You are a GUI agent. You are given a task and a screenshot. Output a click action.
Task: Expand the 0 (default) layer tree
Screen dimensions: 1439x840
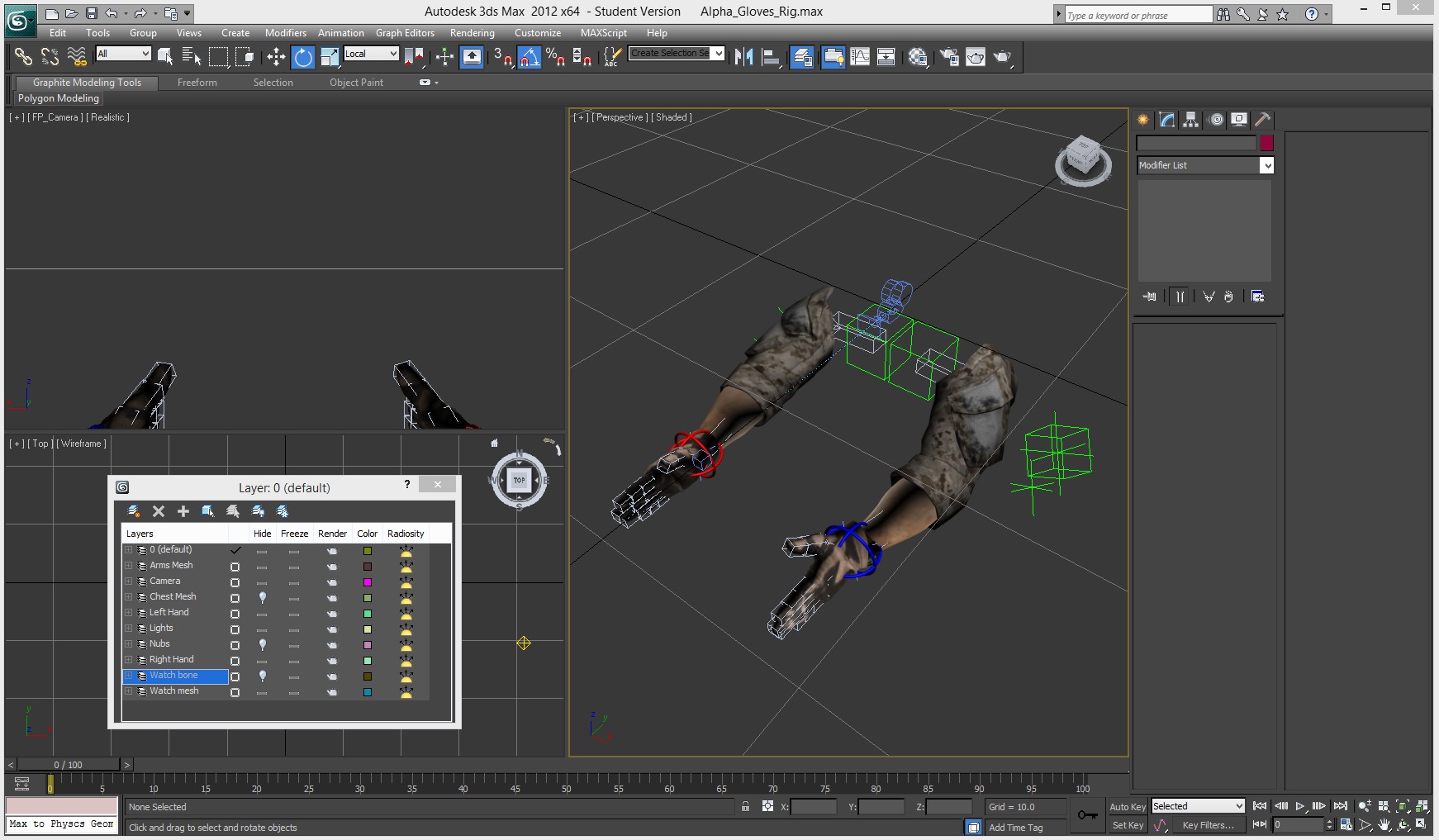click(x=129, y=549)
